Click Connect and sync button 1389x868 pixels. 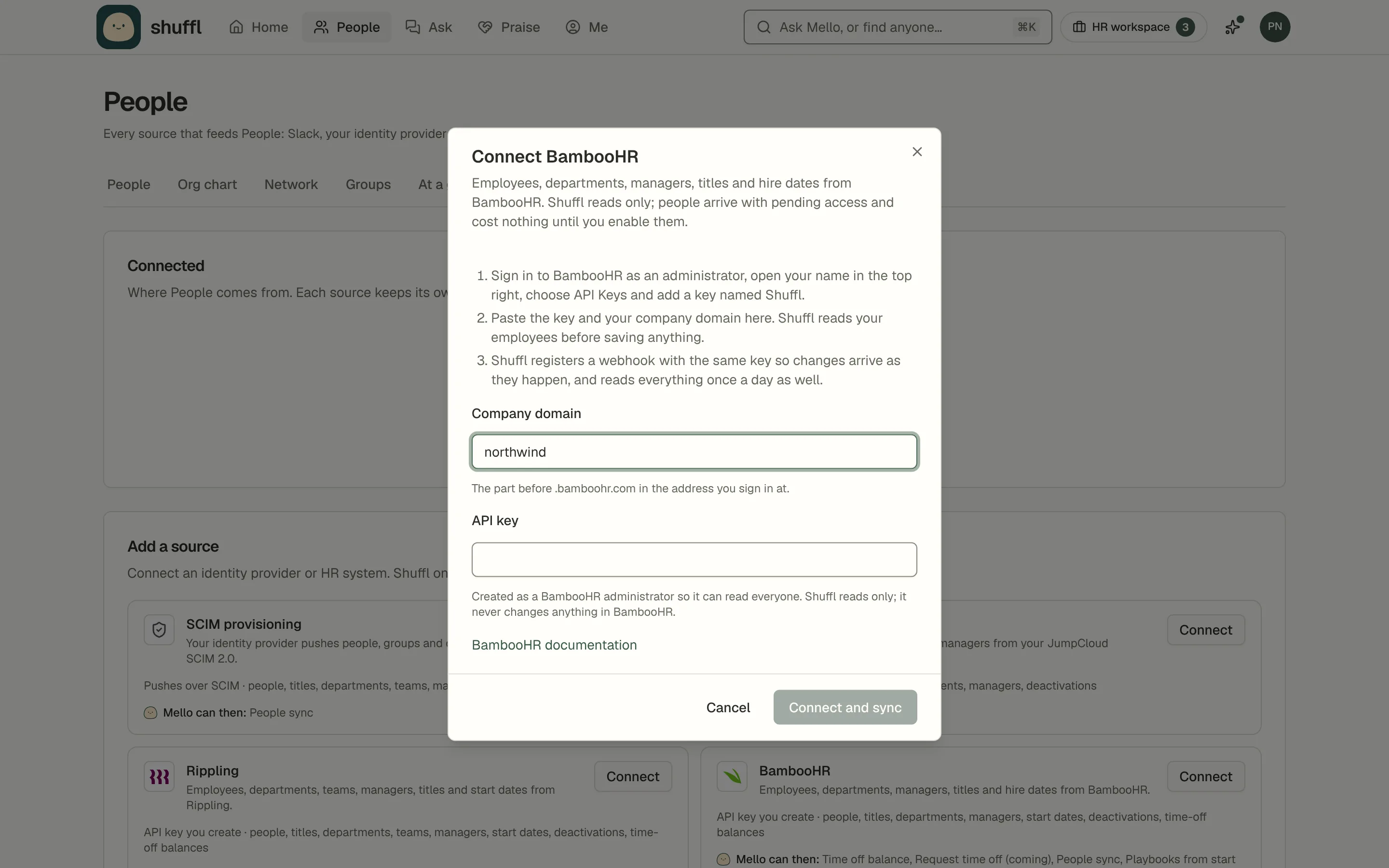click(845, 707)
